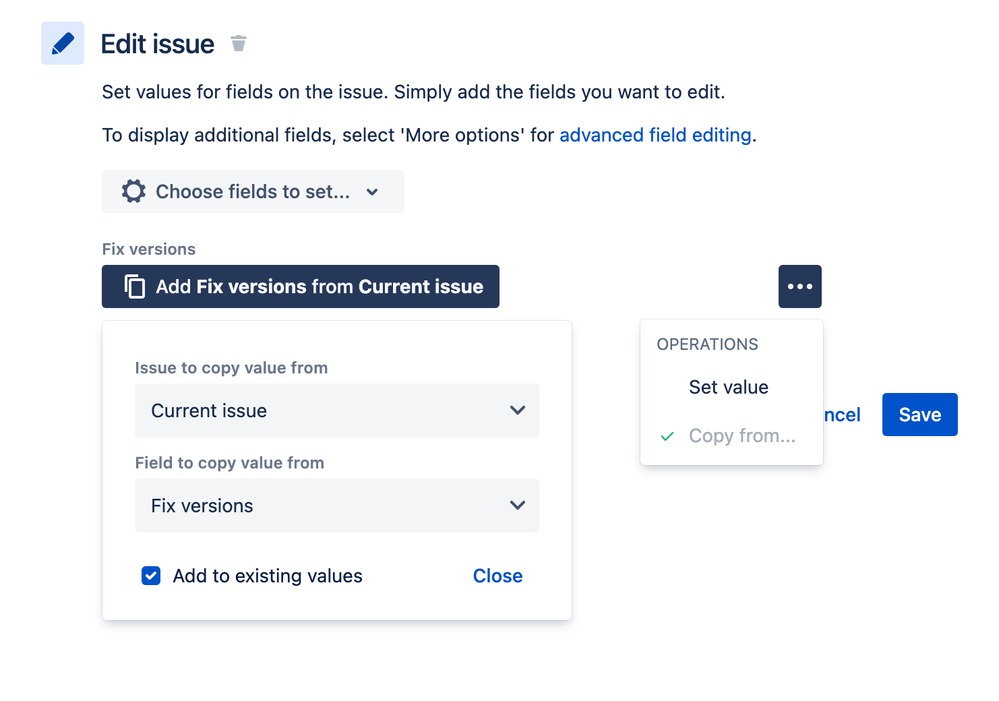Click the Edit issue heading text
This screenshot has height=701, width=999.
tap(157, 44)
